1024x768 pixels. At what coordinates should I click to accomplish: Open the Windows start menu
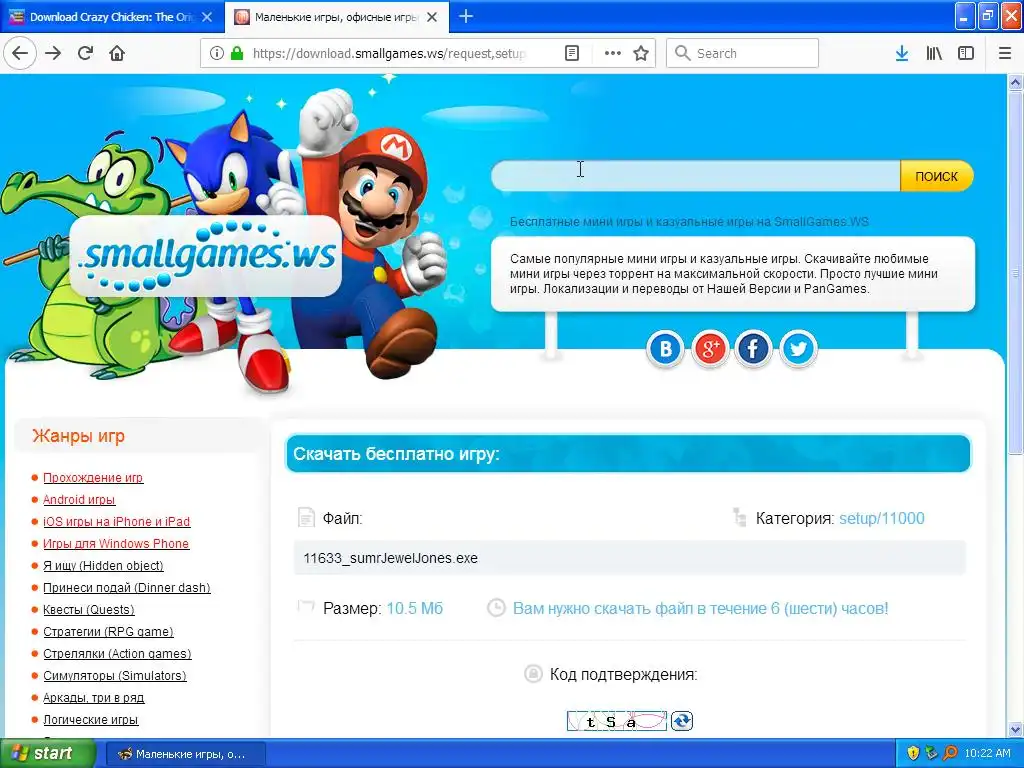48,753
